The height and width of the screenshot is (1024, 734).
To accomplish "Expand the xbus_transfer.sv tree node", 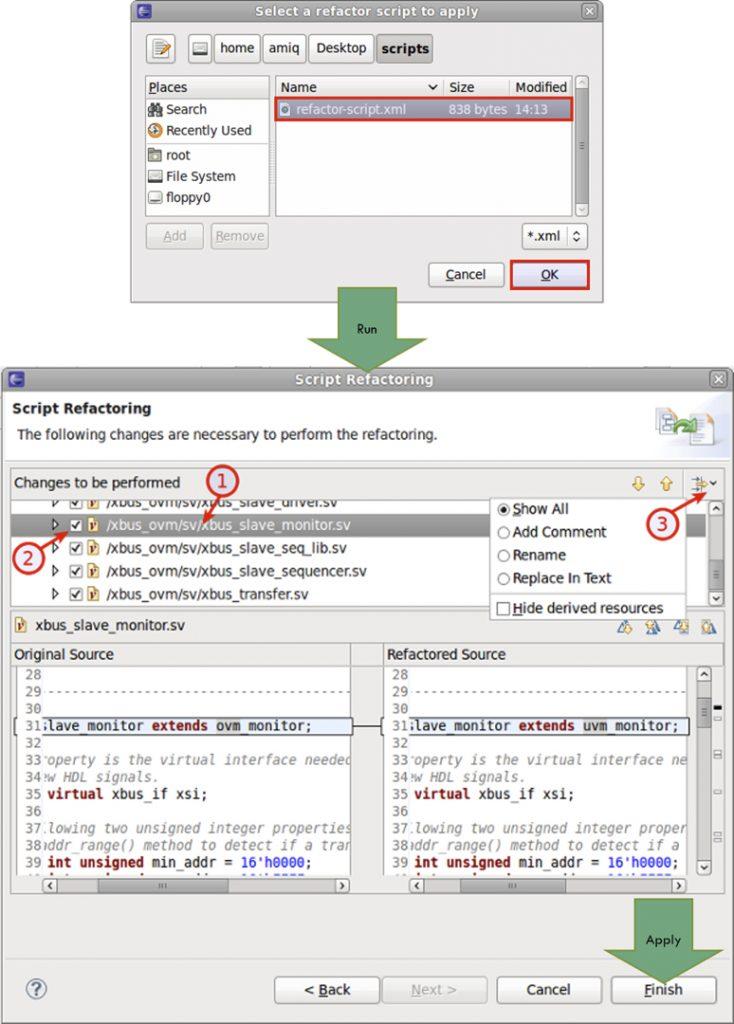I will [55, 594].
